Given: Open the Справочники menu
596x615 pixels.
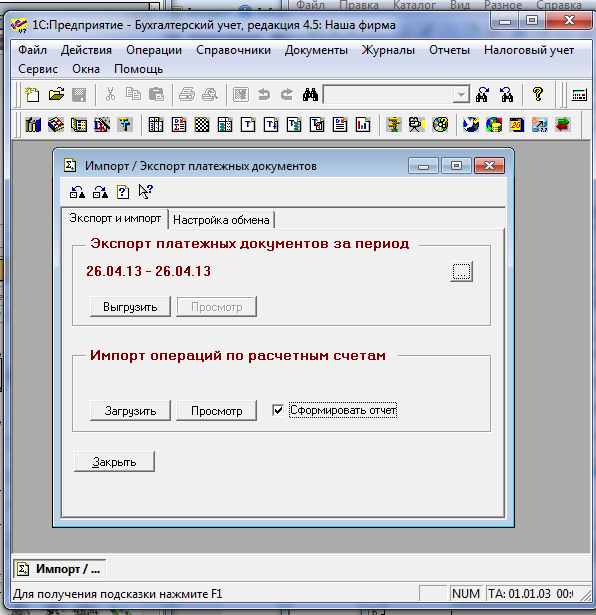Looking at the screenshot, I should click(x=233, y=50).
